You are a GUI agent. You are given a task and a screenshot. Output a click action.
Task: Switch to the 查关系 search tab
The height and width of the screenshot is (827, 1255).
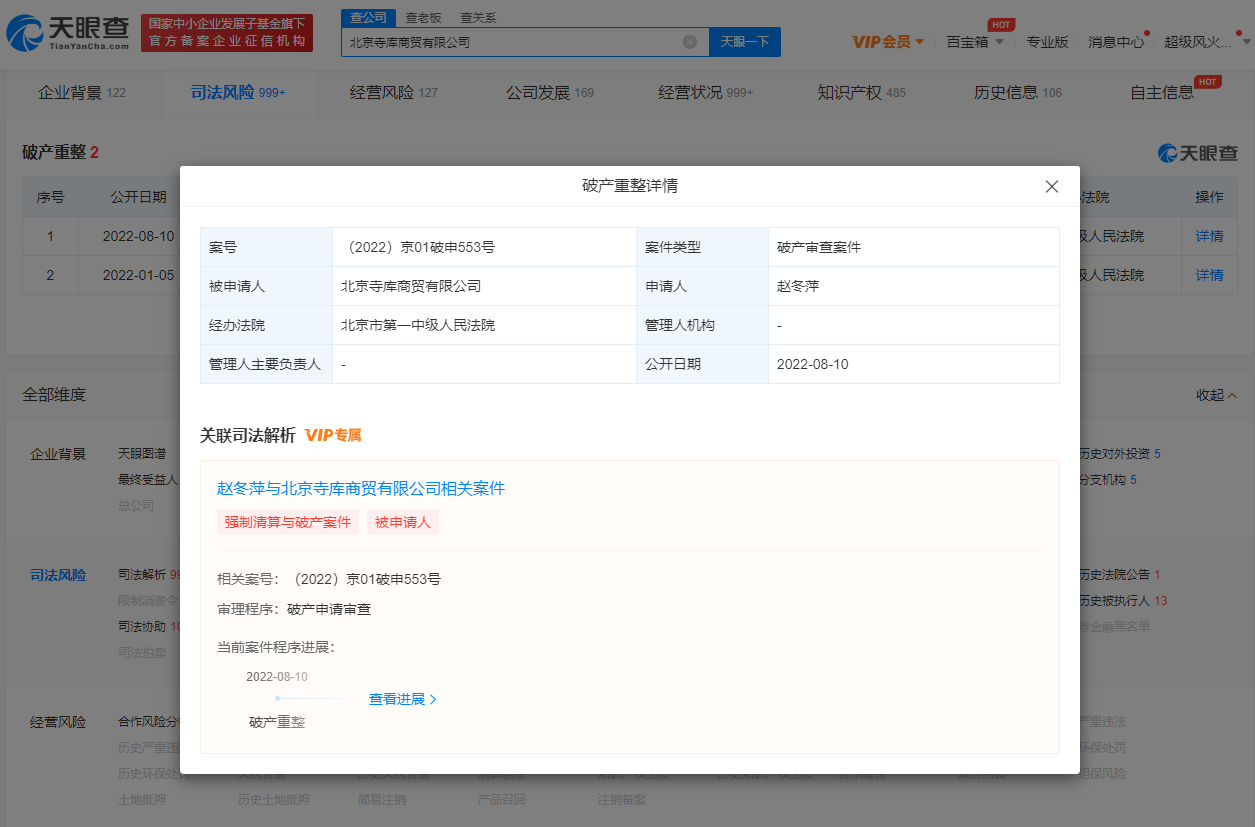(x=477, y=18)
